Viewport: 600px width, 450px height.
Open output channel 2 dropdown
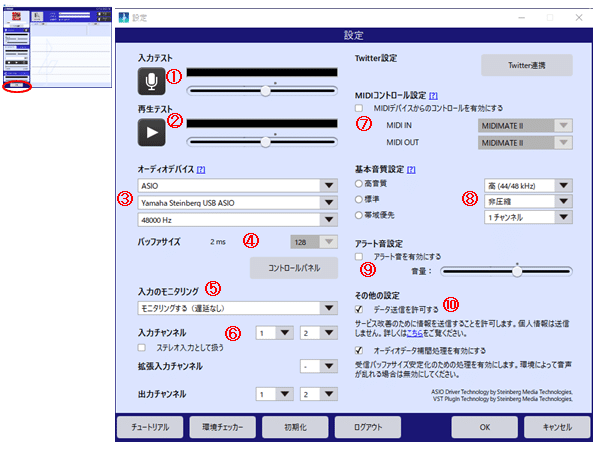[x=319, y=394]
